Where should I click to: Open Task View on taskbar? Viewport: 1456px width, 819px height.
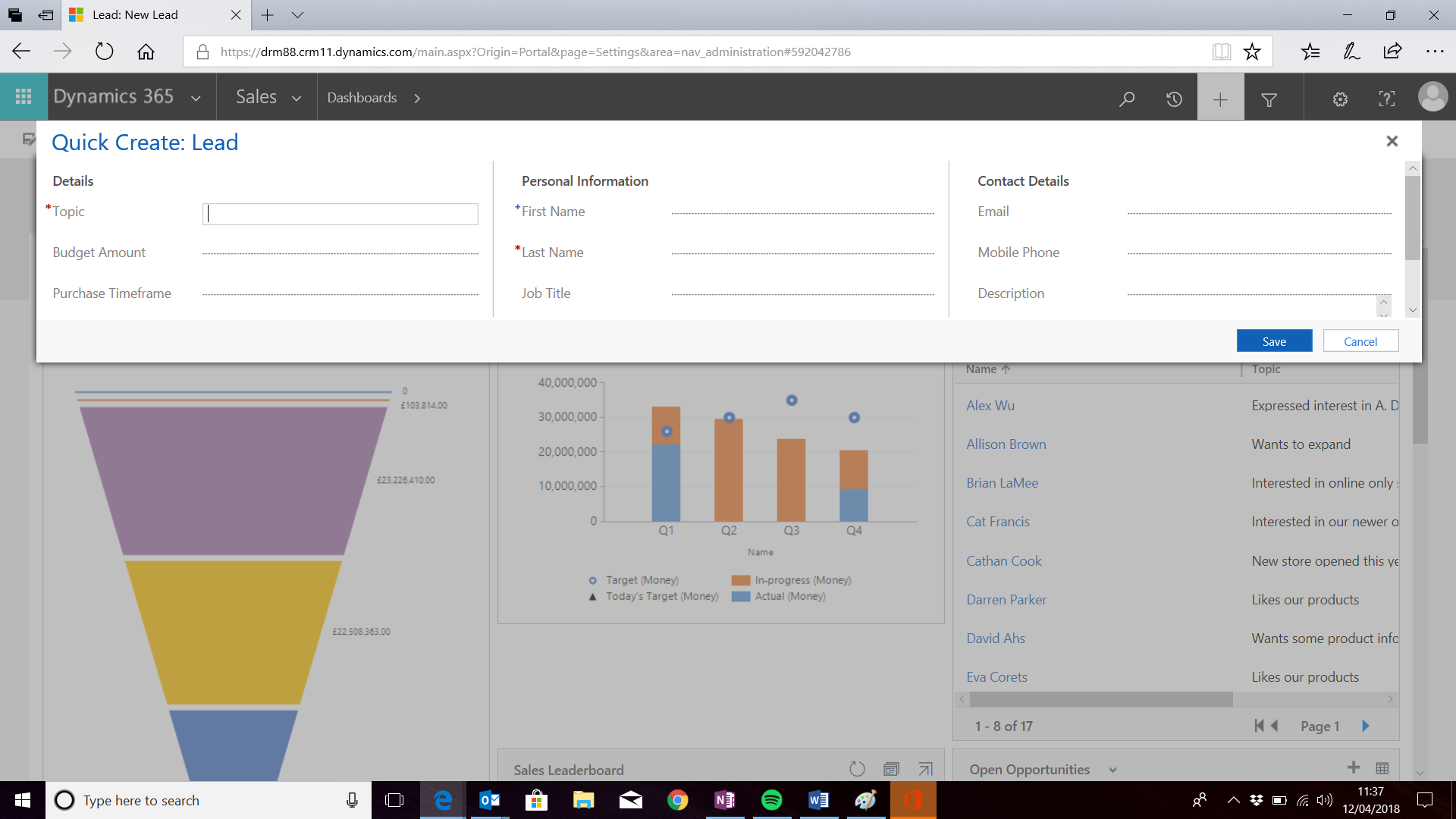click(394, 800)
